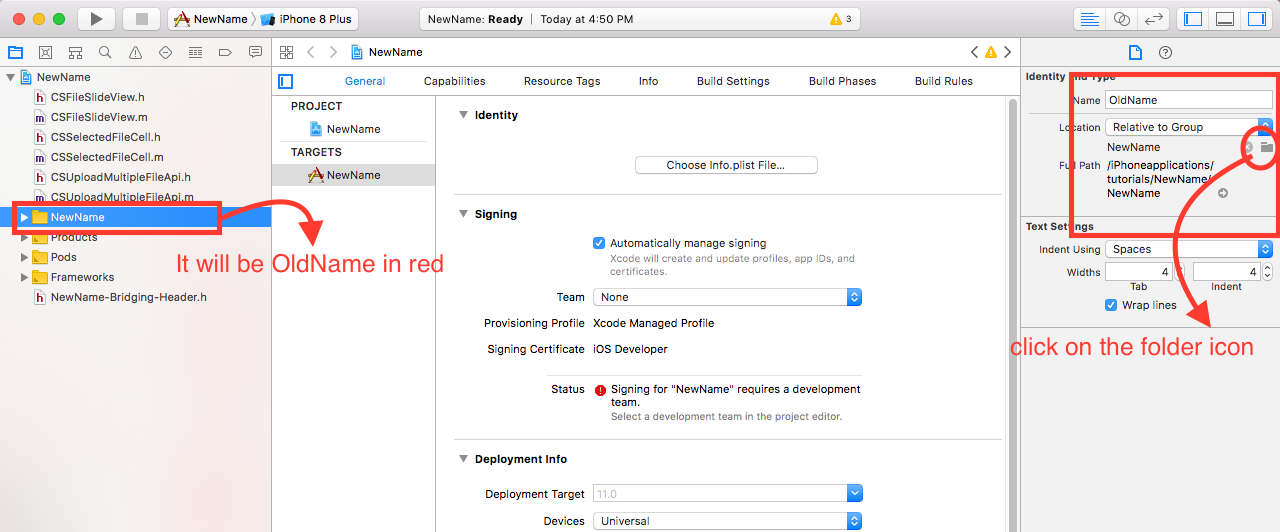Show the Project navigator

pyautogui.click(x=15, y=52)
